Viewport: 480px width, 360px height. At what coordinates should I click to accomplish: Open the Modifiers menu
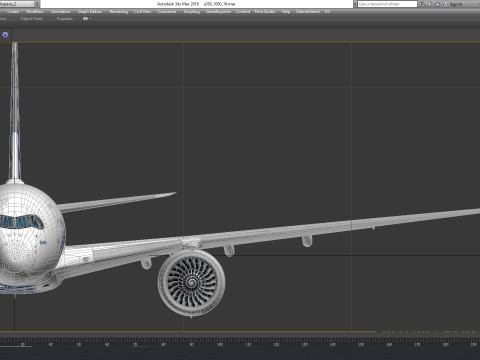point(35,12)
